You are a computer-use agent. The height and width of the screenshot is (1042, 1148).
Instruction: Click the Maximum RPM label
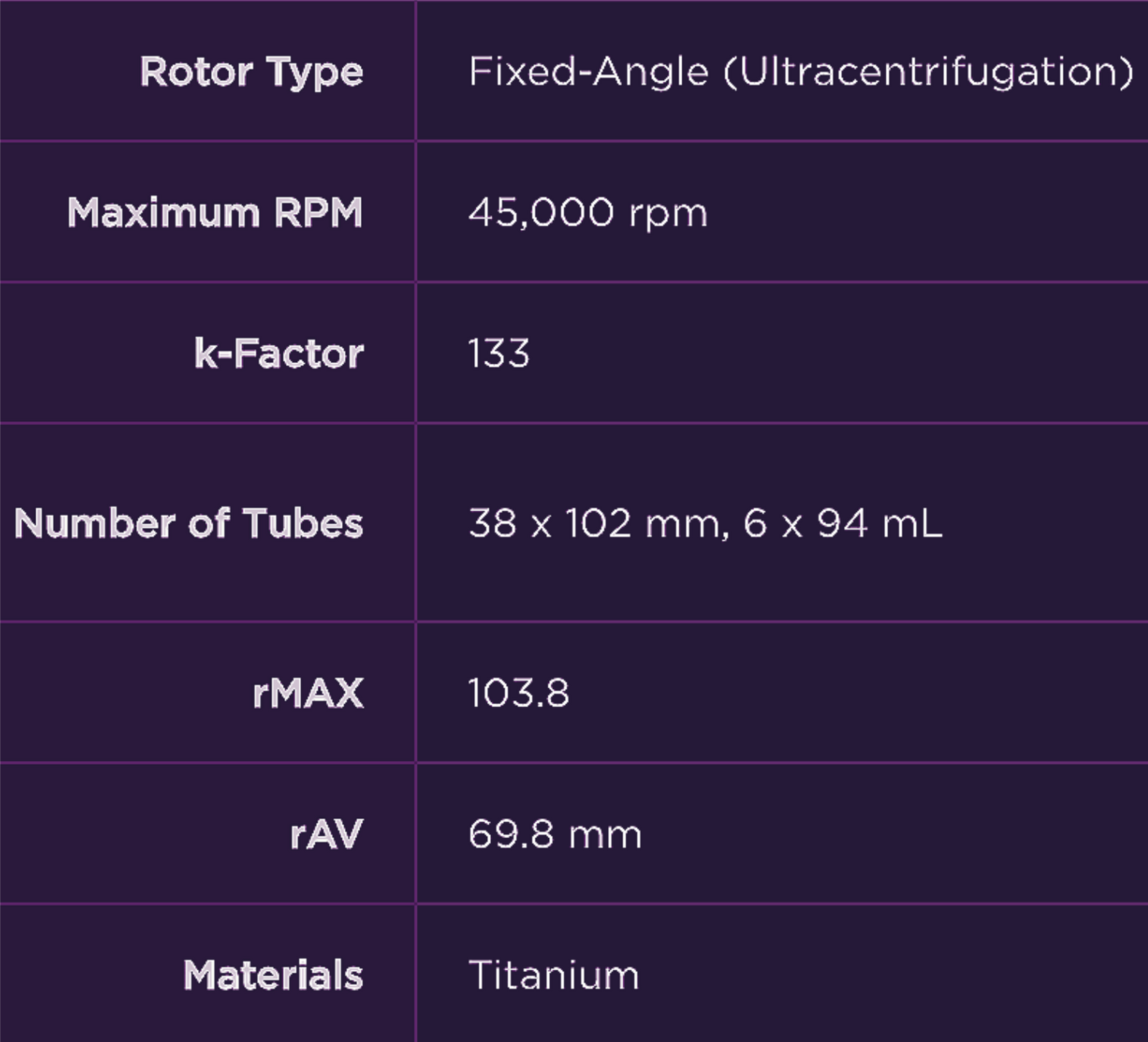[215, 212]
